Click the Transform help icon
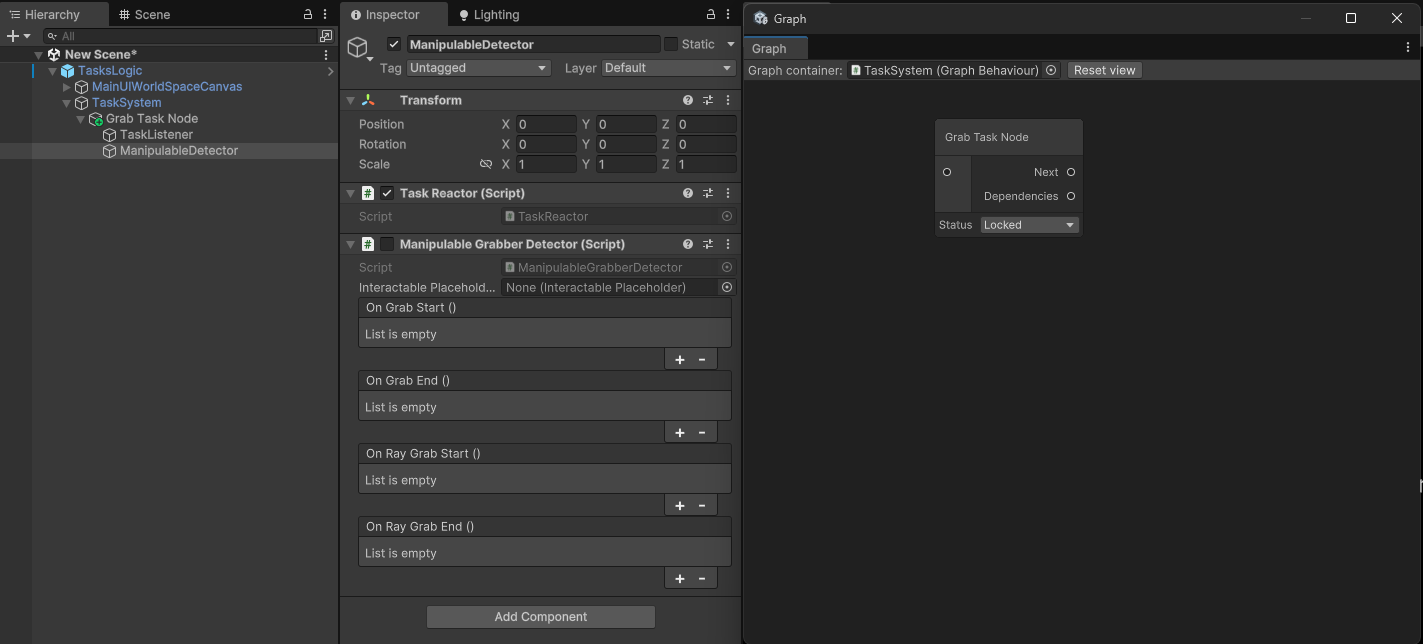The width and height of the screenshot is (1423, 644). (688, 100)
